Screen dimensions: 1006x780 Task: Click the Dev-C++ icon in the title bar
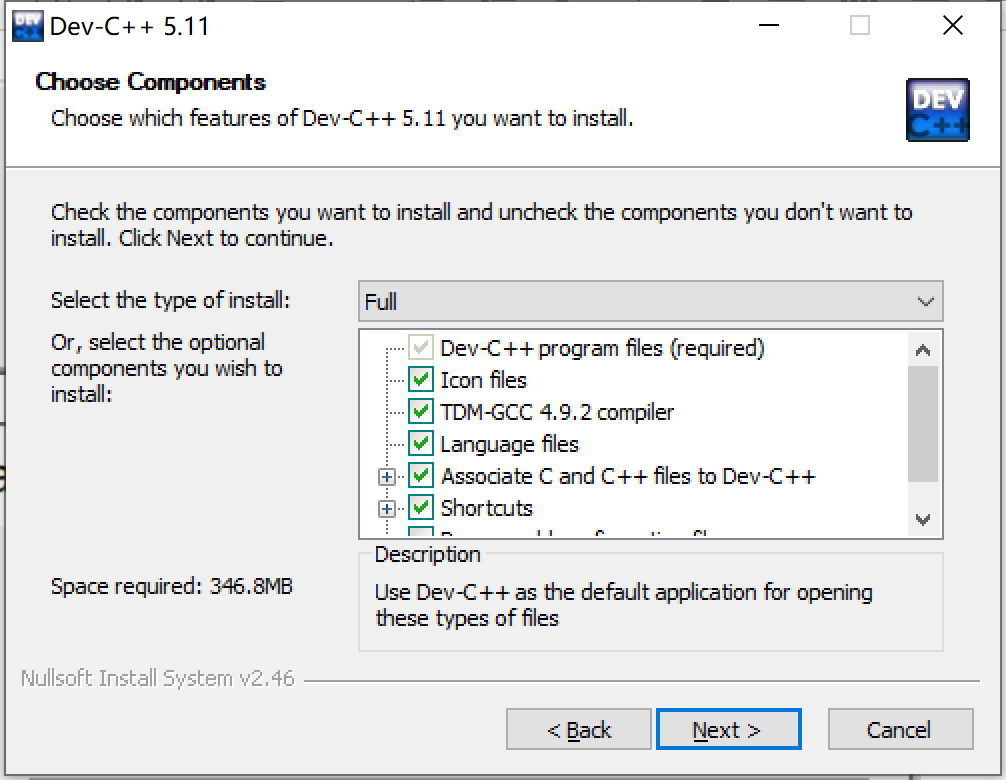point(26,24)
